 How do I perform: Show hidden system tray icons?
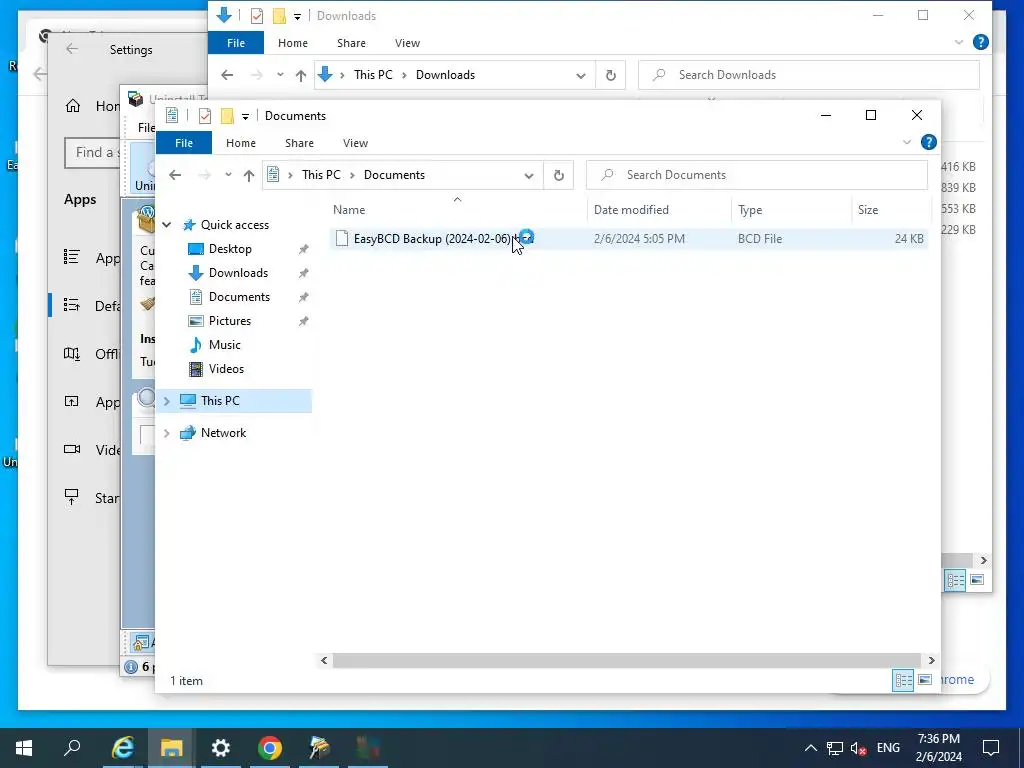click(810, 748)
